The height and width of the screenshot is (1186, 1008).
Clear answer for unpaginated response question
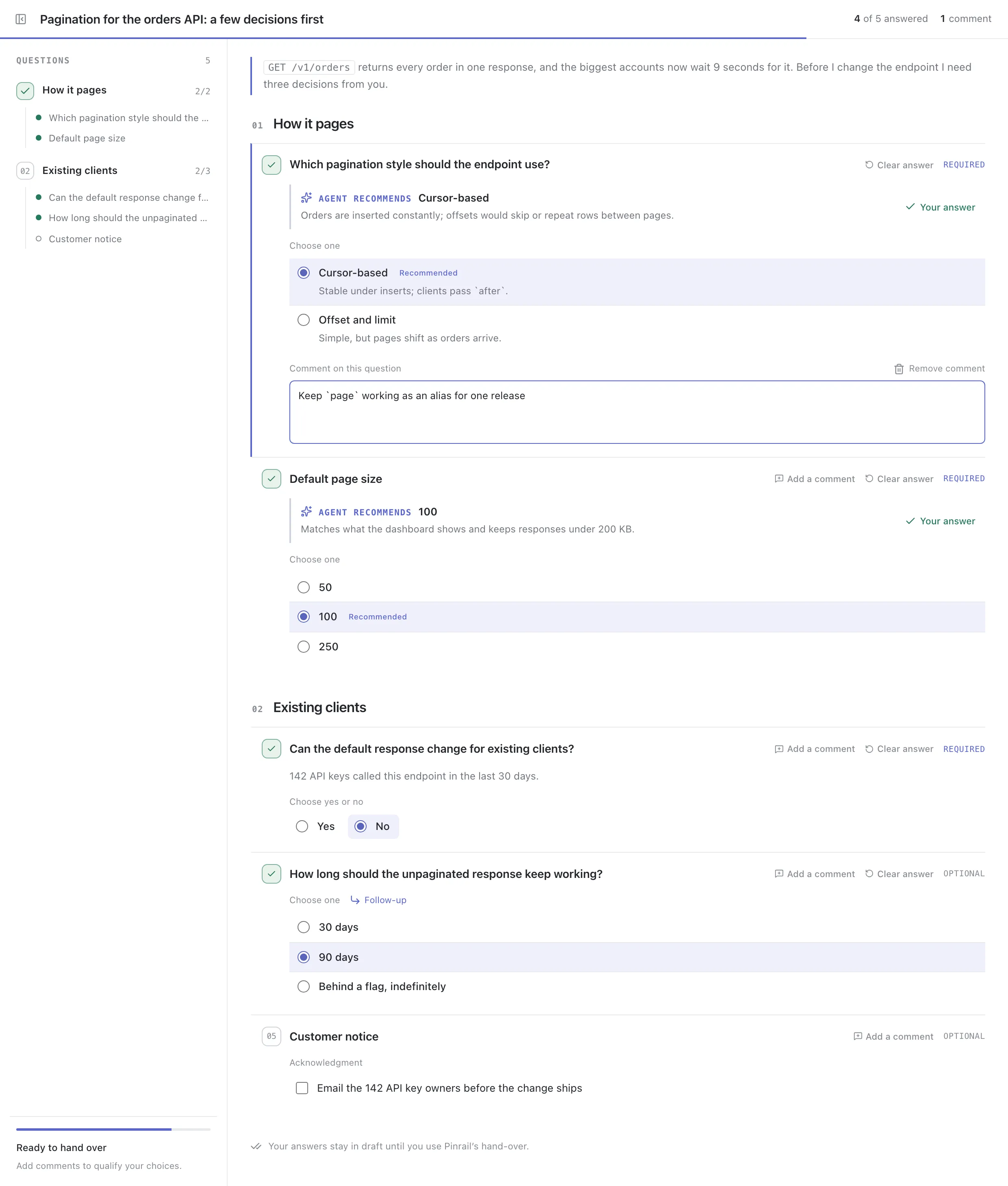pos(899,874)
